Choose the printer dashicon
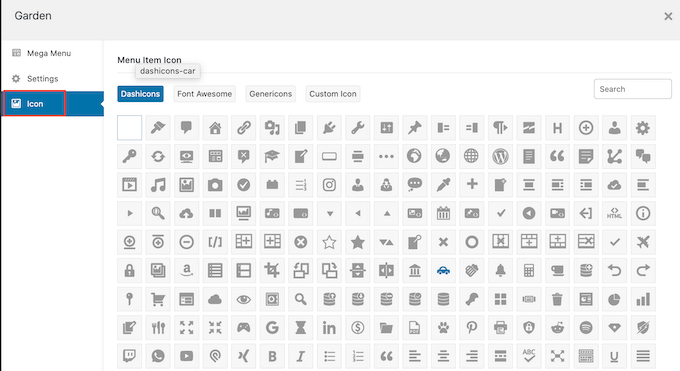Viewport: 680px width, 371px height. (500, 328)
